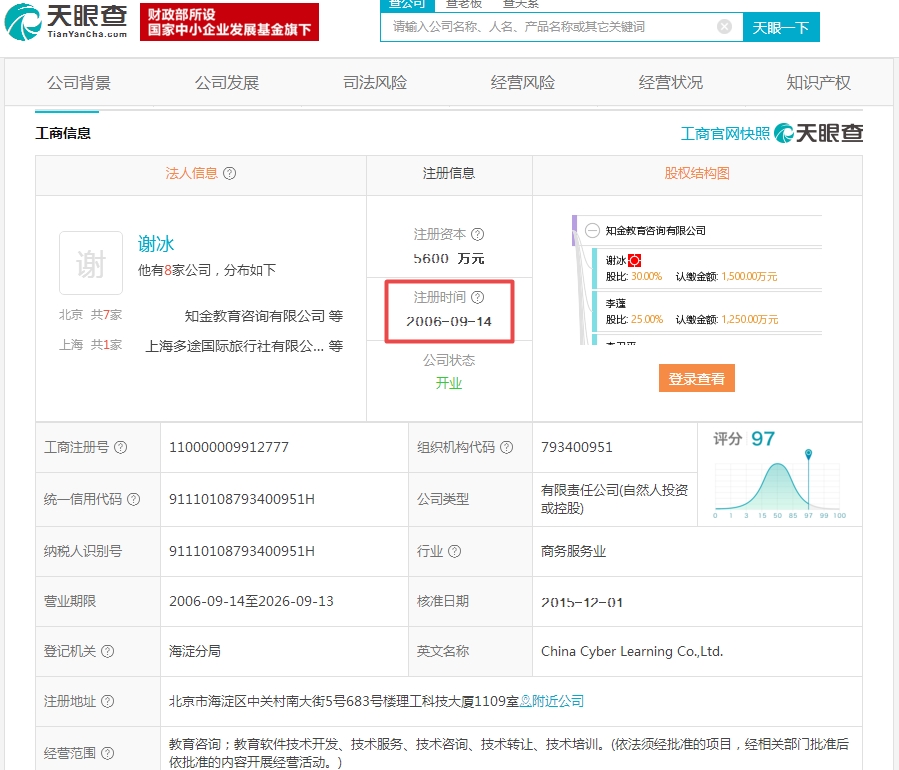Click shareholder 李瑾 in the equity structure
899x770 pixels.
coord(616,303)
